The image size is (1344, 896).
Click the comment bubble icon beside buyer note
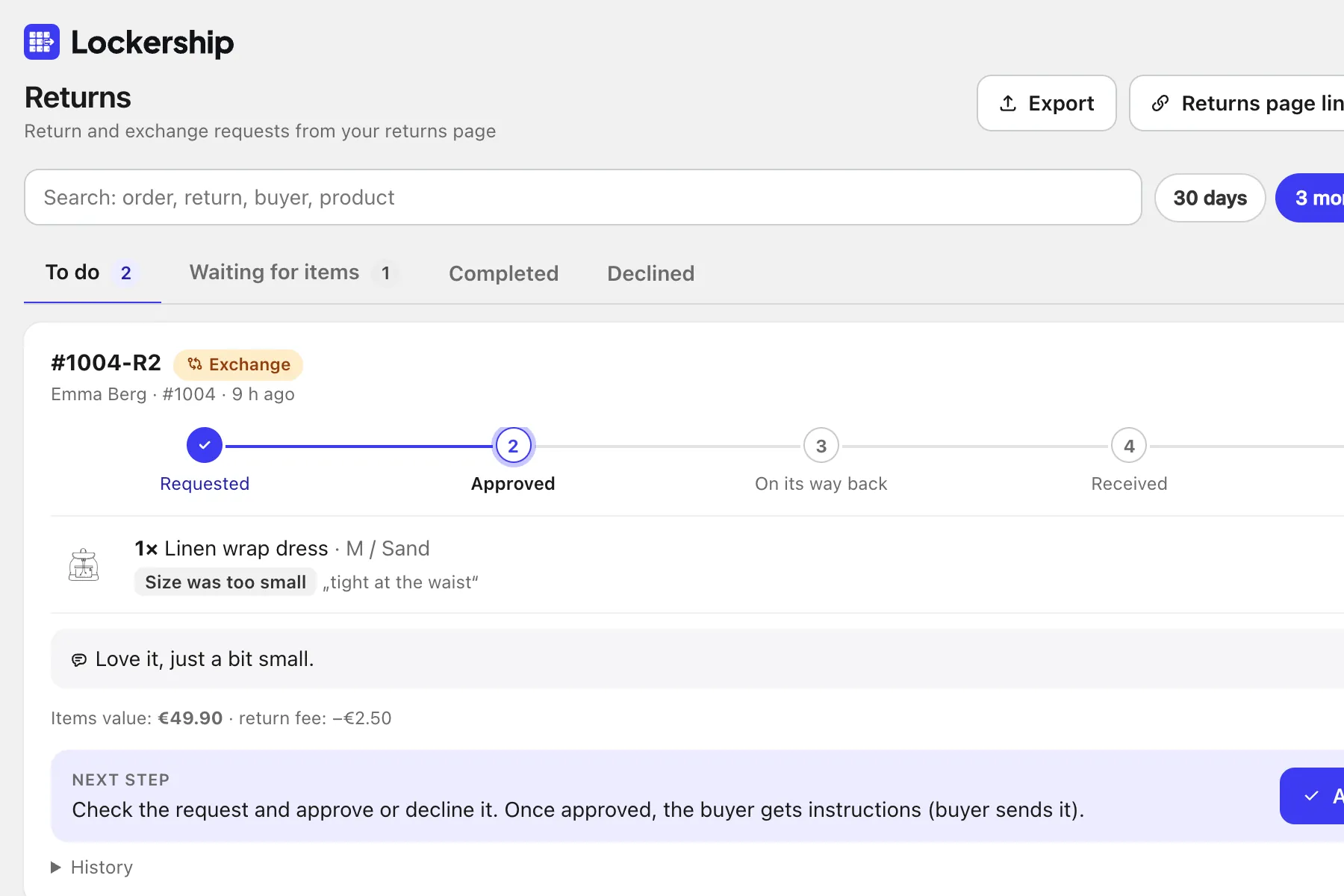[x=79, y=659]
